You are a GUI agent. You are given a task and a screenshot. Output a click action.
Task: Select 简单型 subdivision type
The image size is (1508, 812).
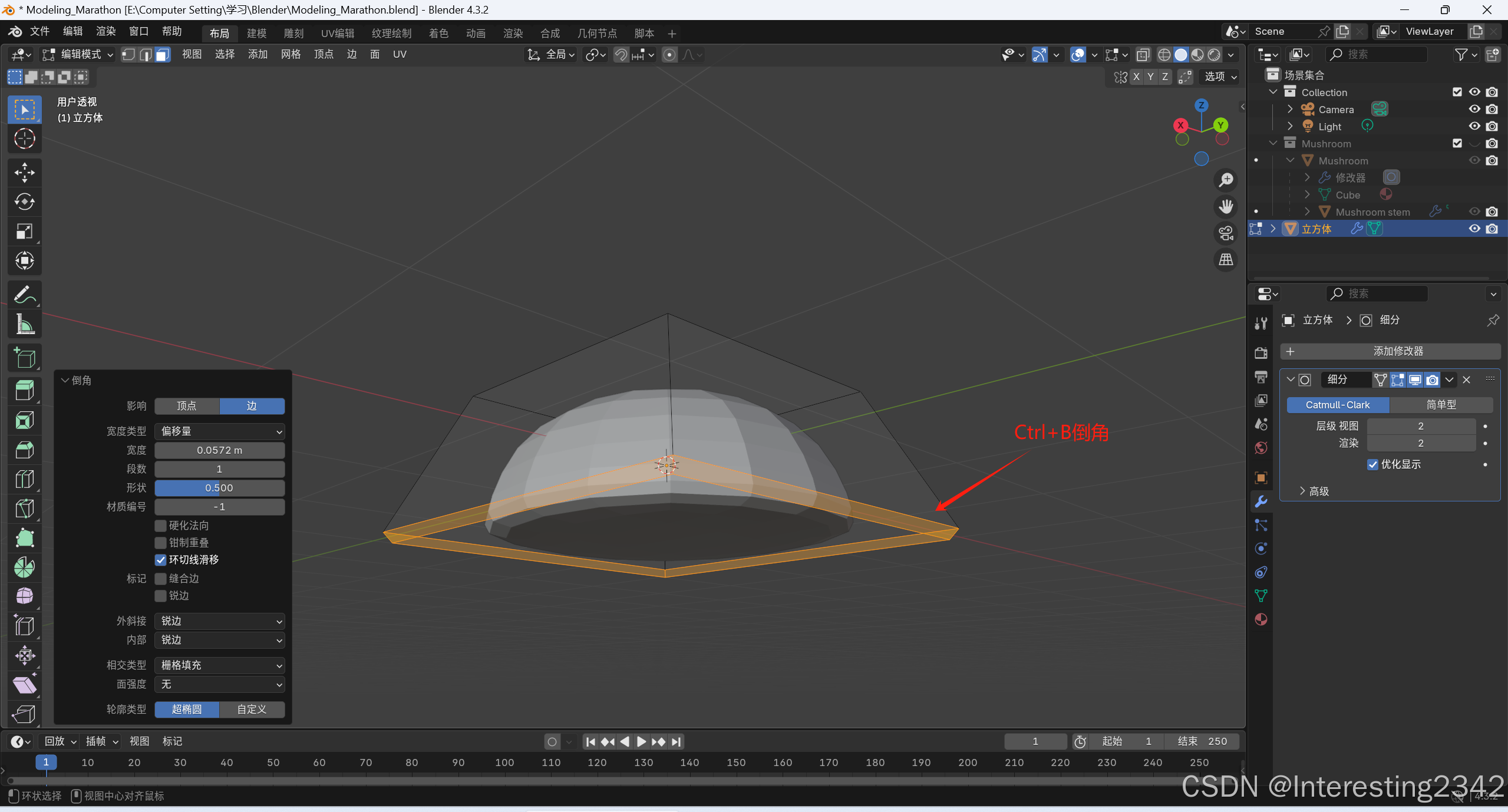[1440, 405]
